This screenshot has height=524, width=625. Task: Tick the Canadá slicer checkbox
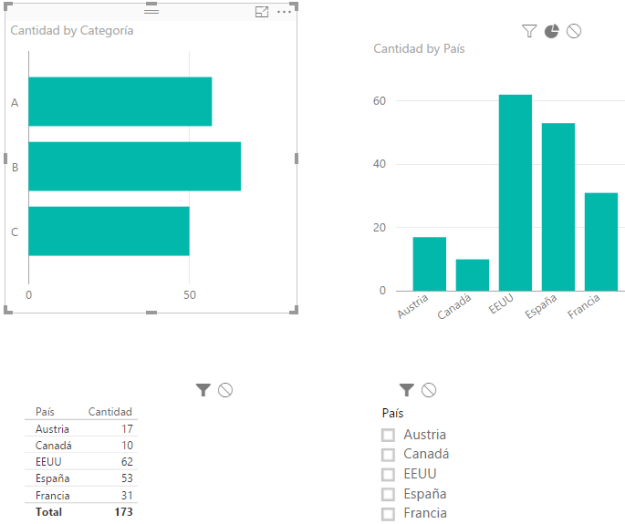click(388, 455)
